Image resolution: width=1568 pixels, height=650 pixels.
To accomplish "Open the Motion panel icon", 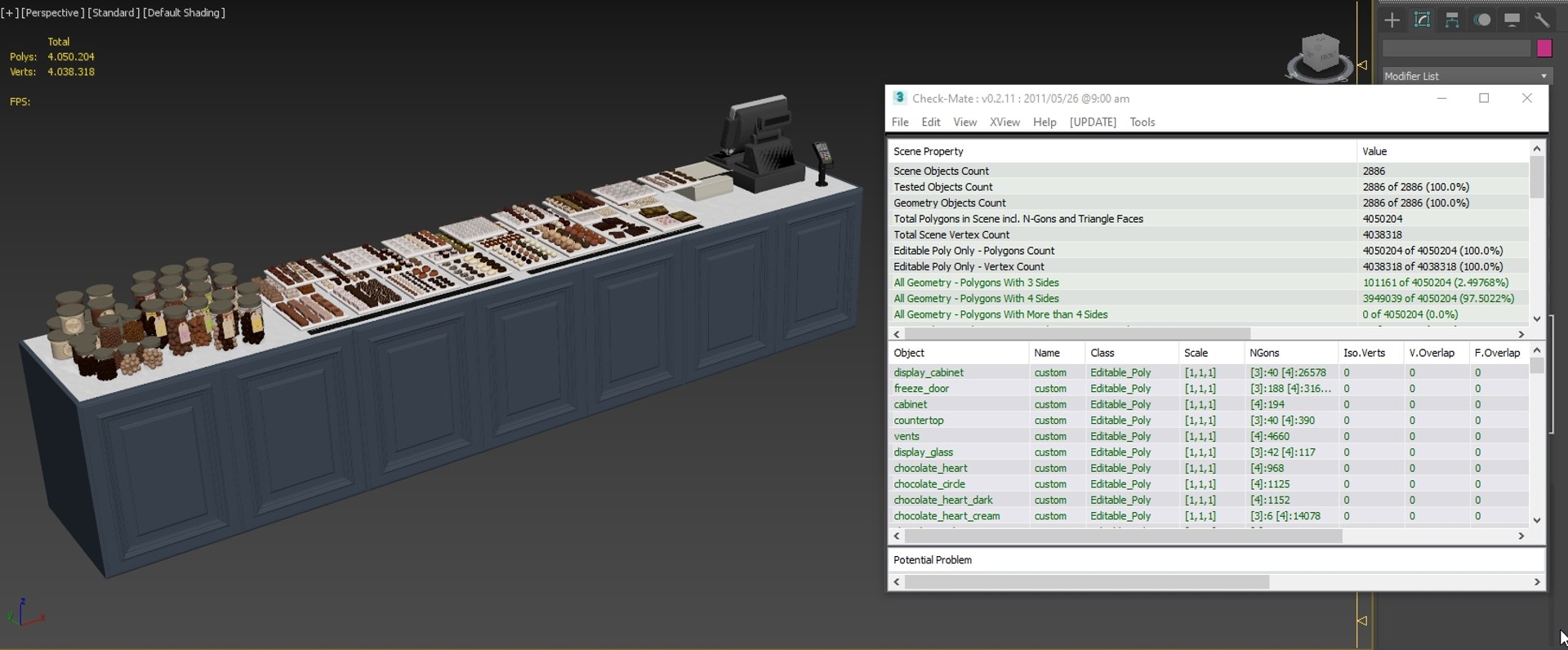I will pos(1482,20).
